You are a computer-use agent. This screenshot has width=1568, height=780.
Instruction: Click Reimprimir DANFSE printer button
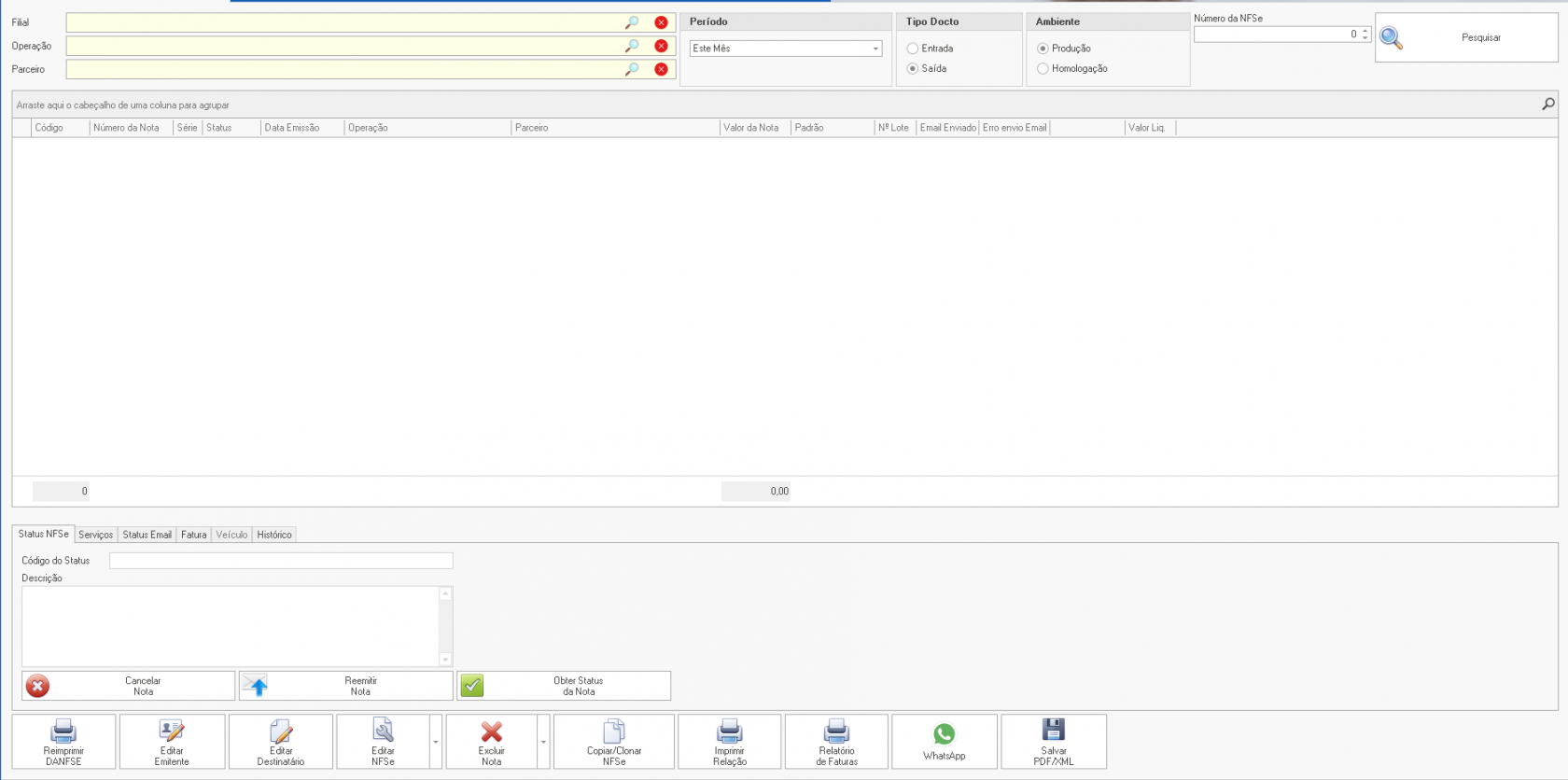click(x=63, y=742)
